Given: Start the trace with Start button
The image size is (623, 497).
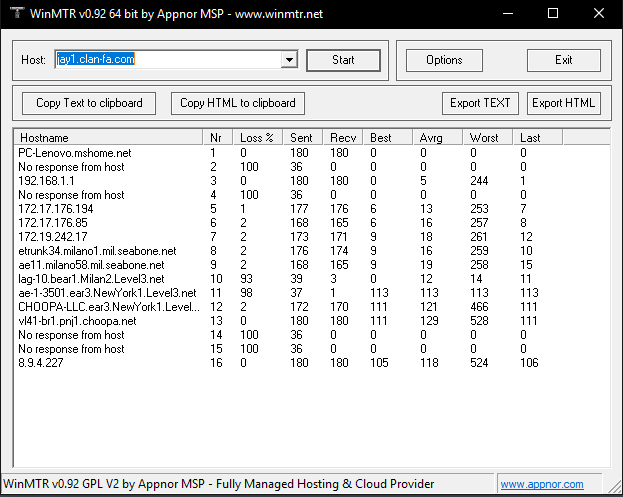Looking at the screenshot, I should tap(343, 60).
